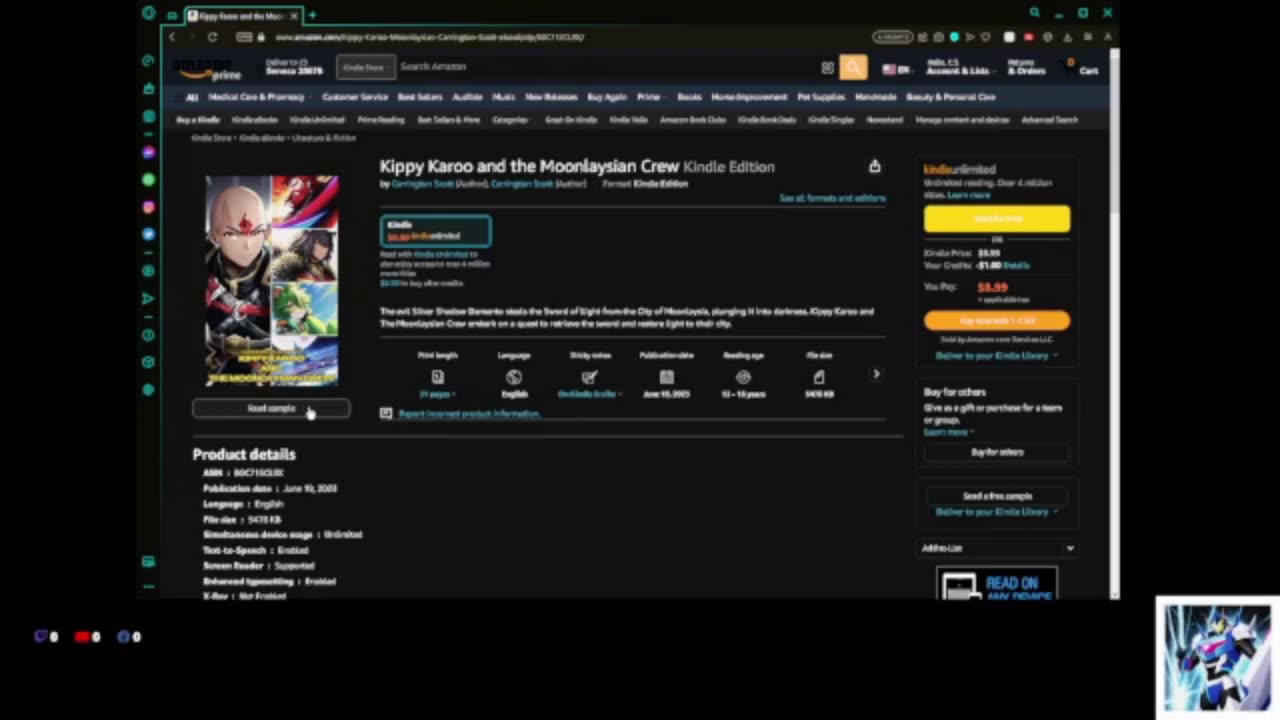The image size is (1280, 720).
Task: Click the Print length page icon
Action: (437, 377)
